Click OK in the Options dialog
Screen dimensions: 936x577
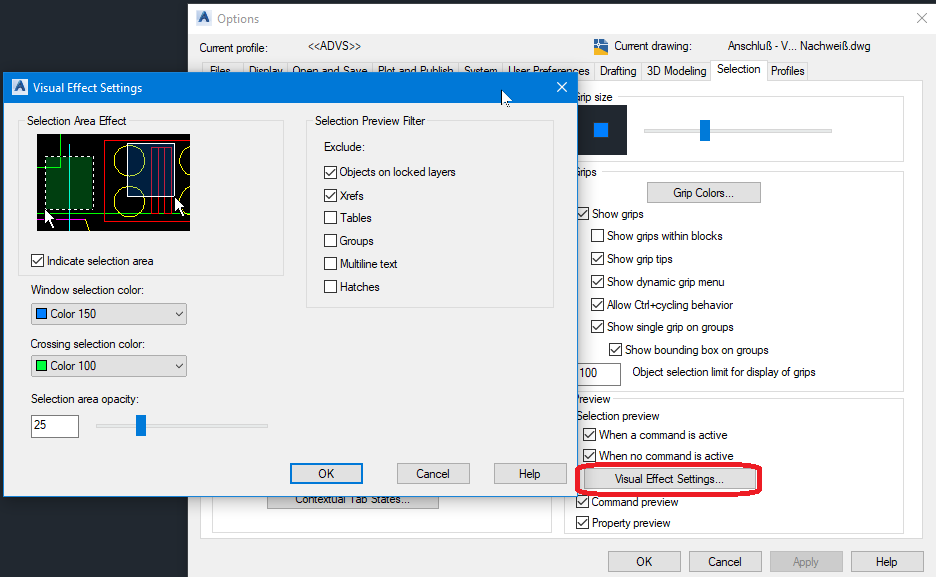tap(644, 561)
